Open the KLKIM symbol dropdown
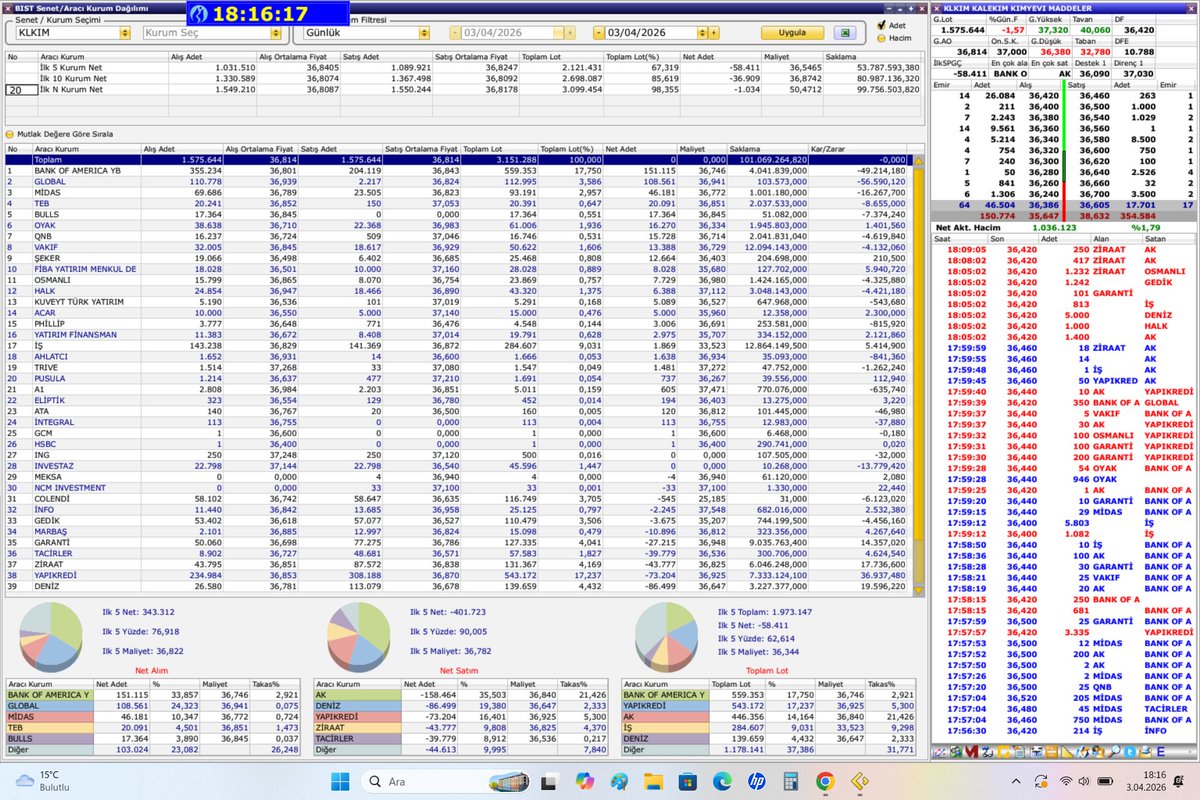This screenshot has width=1200, height=800. pyautogui.click(x=125, y=32)
